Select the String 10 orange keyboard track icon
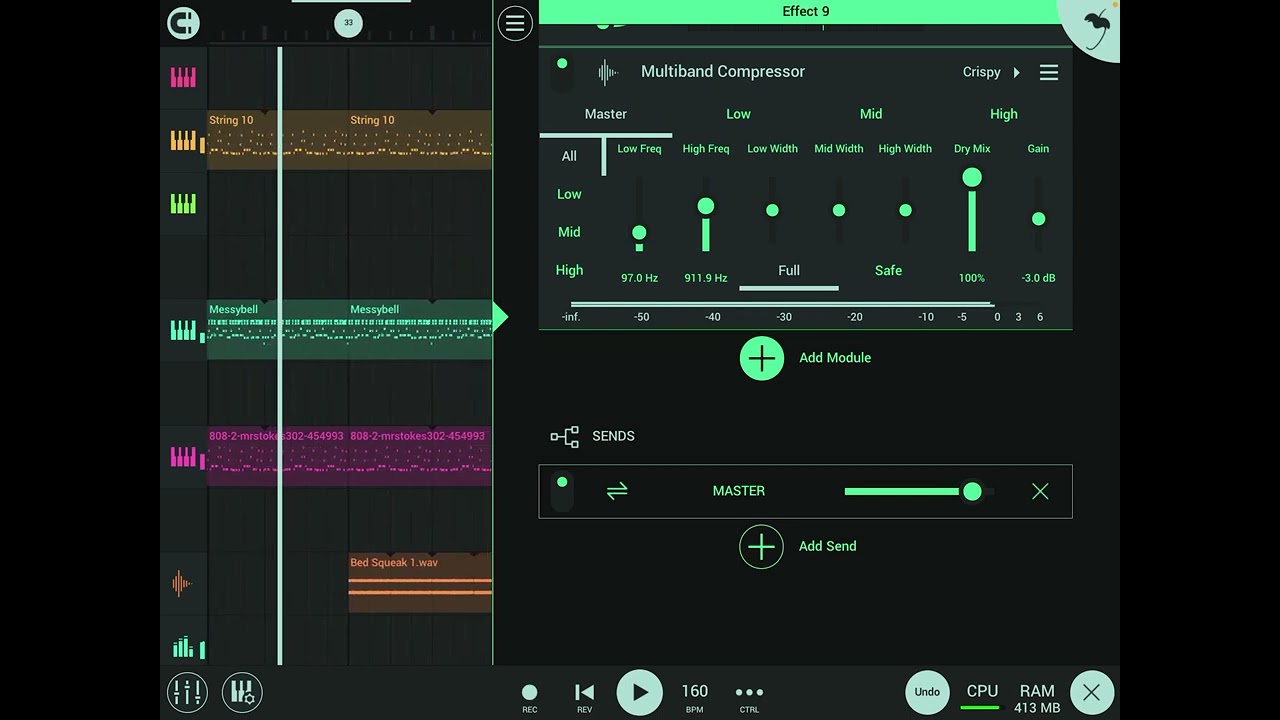The width and height of the screenshot is (1280, 720). pos(184,141)
